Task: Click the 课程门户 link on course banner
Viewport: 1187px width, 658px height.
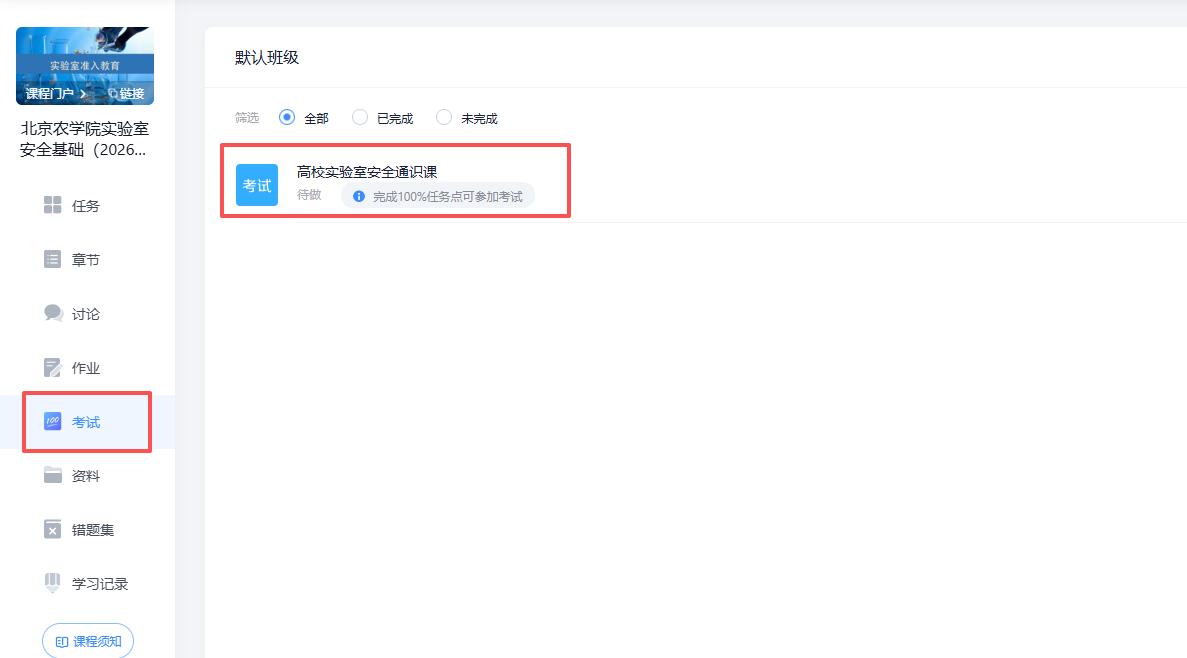Action: click(56, 94)
